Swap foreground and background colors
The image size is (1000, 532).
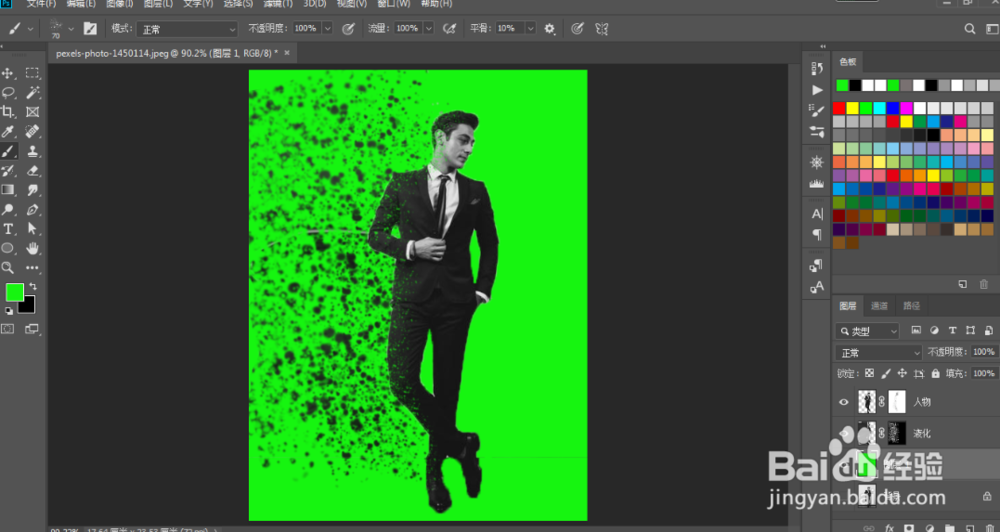coord(33,287)
